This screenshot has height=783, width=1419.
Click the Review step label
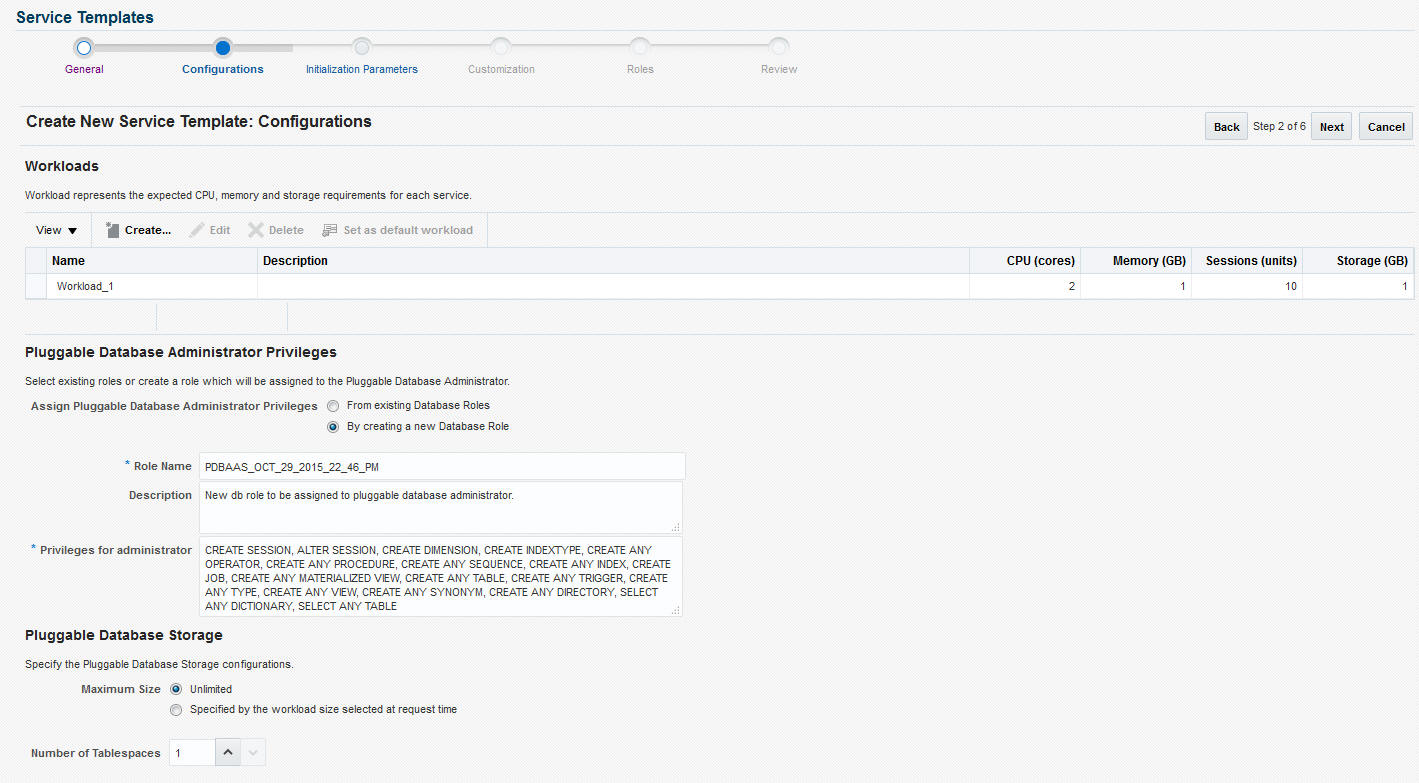(x=779, y=69)
